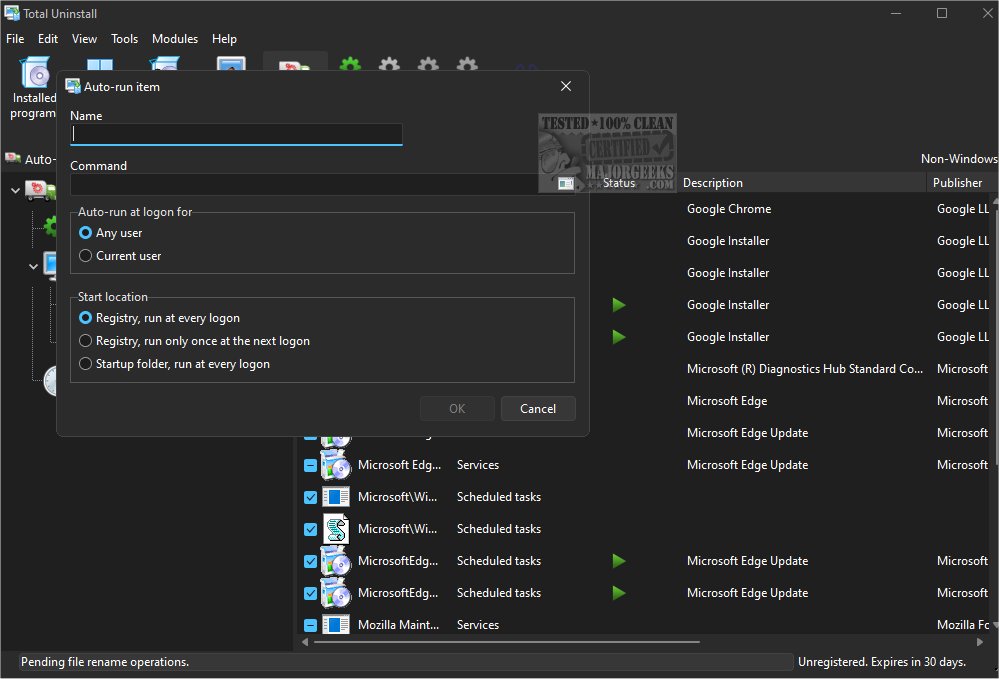Click the green gear toolbar icon
Image resolution: width=999 pixels, height=679 pixels.
(x=349, y=66)
